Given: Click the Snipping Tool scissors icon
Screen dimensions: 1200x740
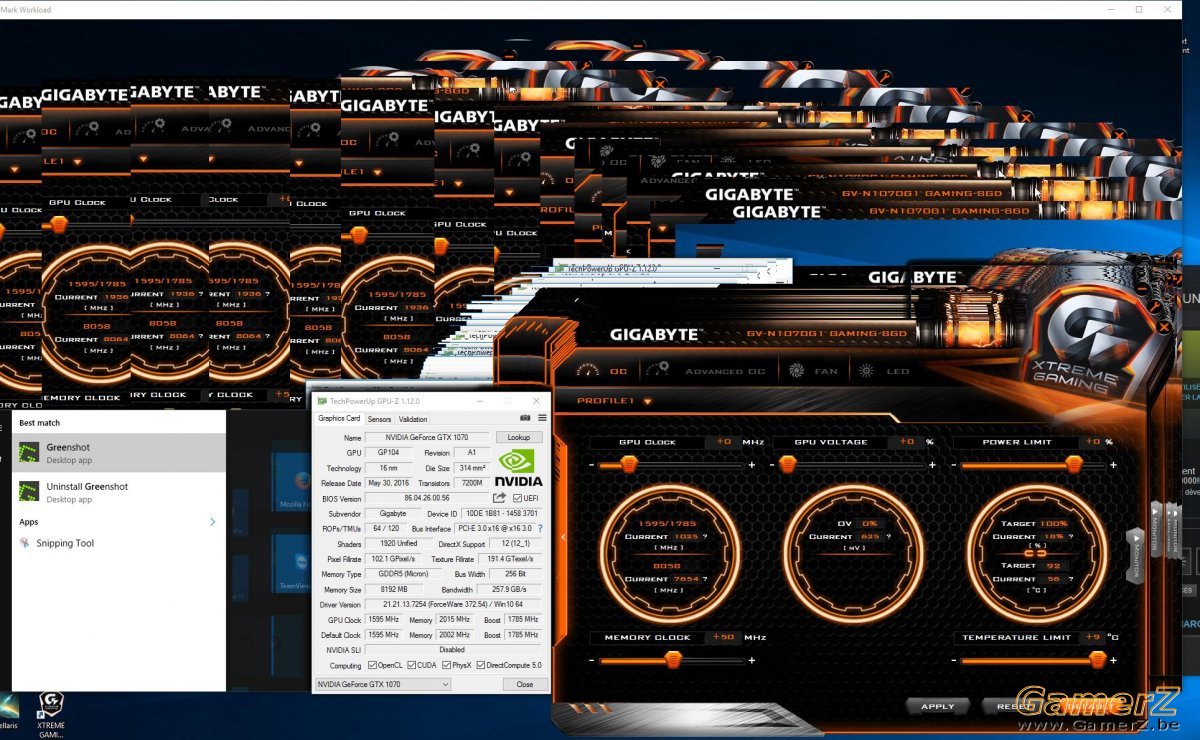Looking at the screenshot, I should (x=25, y=543).
